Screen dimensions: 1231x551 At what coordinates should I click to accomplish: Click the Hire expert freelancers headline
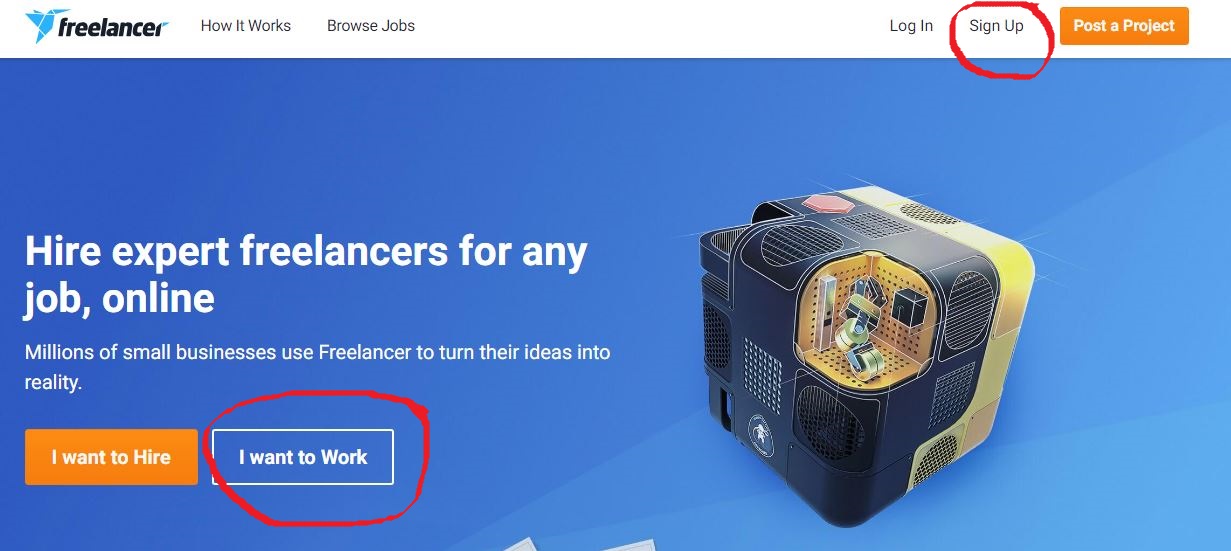pos(306,274)
